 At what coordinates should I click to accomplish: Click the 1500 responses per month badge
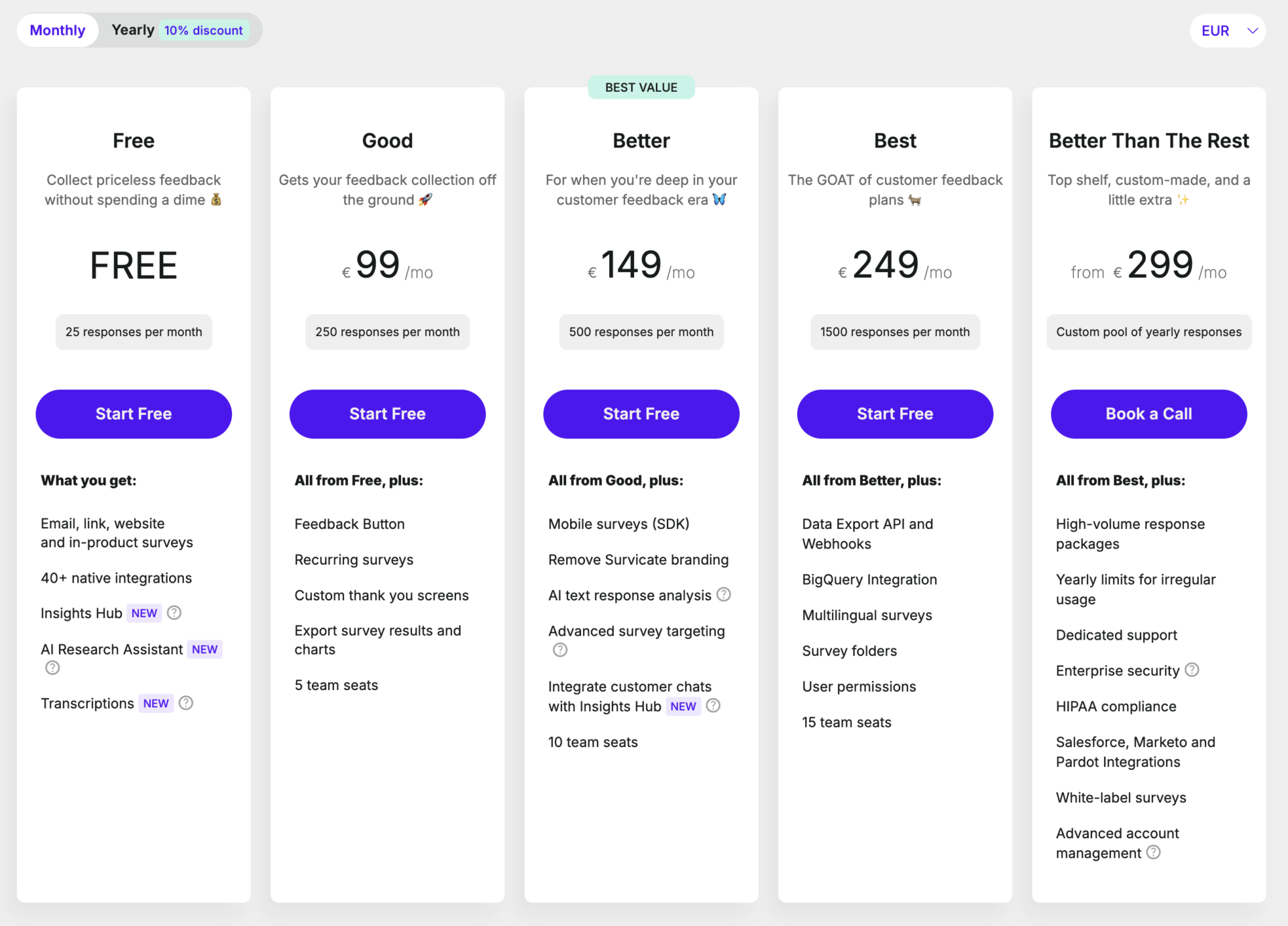coord(895,331)
